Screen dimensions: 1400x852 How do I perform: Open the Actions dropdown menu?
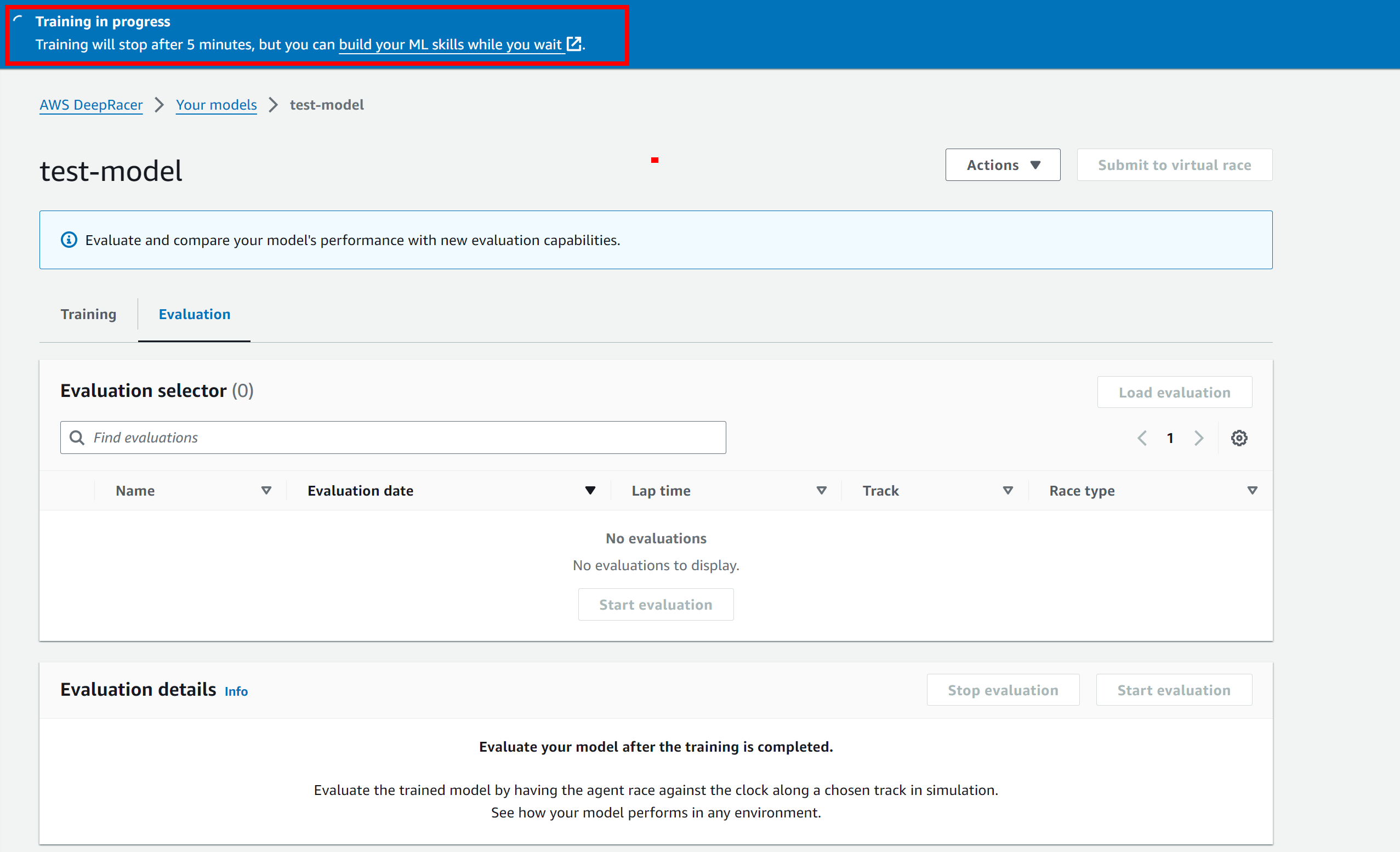1002,165
